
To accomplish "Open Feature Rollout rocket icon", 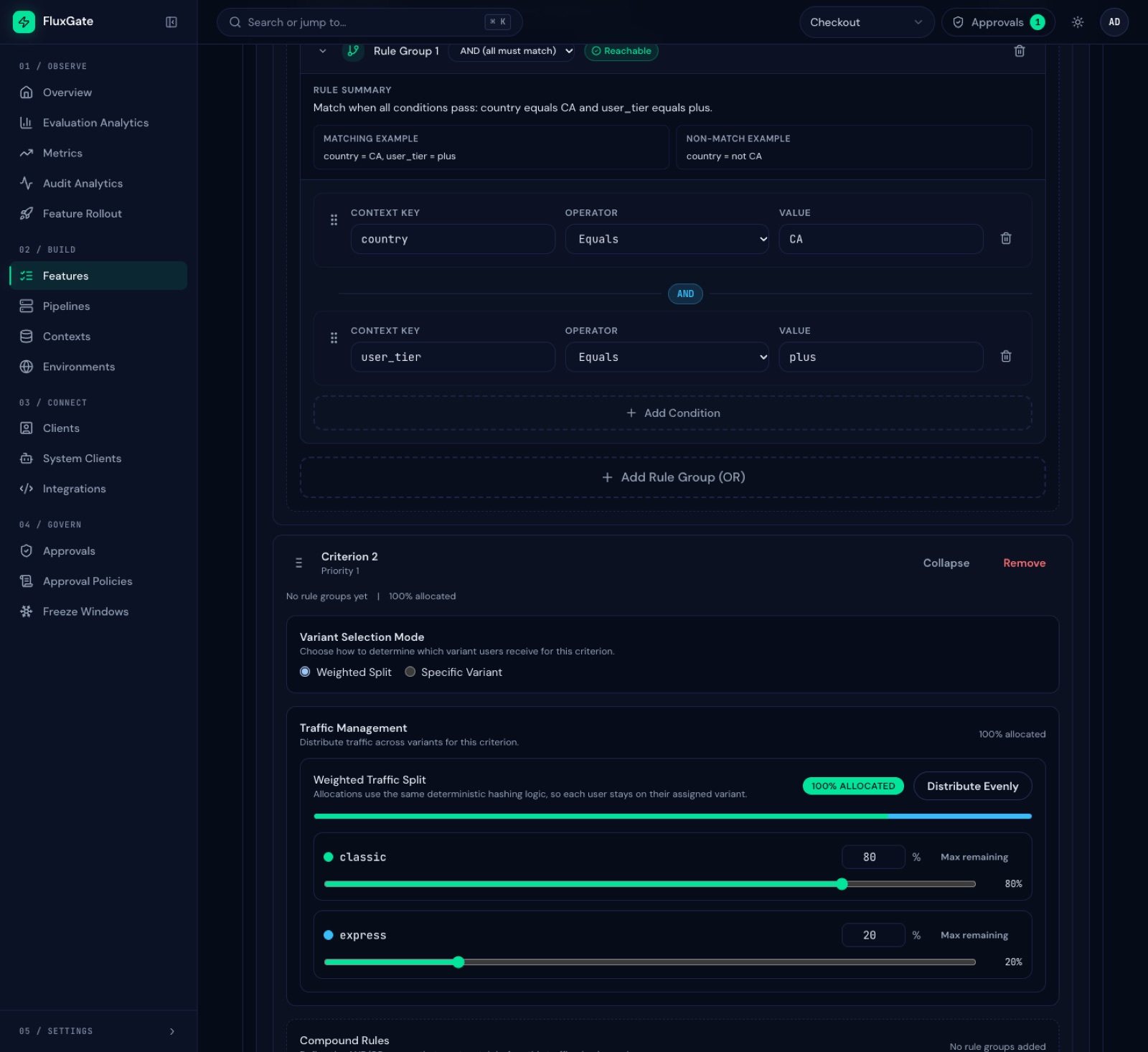I will tap(27, 214).
